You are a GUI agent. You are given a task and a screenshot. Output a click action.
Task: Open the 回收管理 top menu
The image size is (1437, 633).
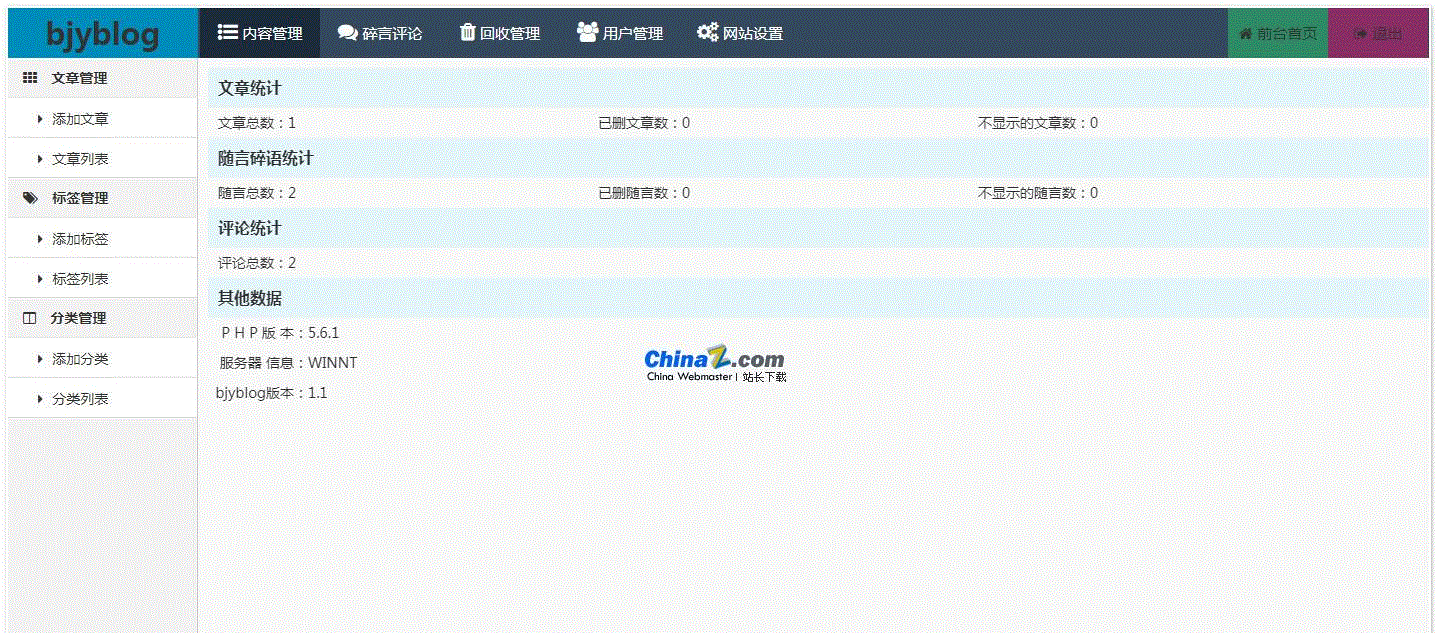point(500,33)
